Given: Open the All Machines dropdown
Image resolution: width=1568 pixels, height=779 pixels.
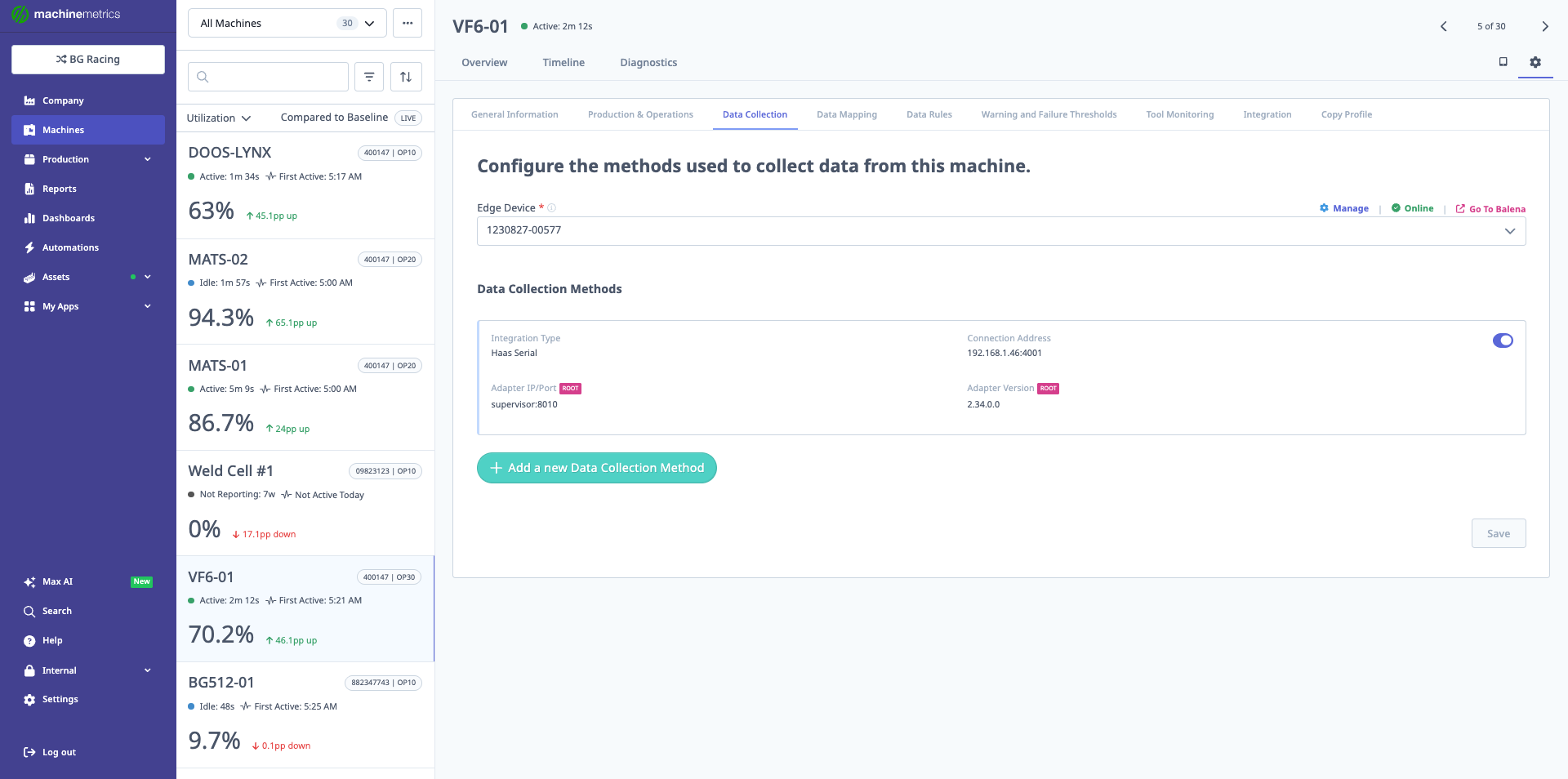Looking at the screenshot, I should click(287, 23).
